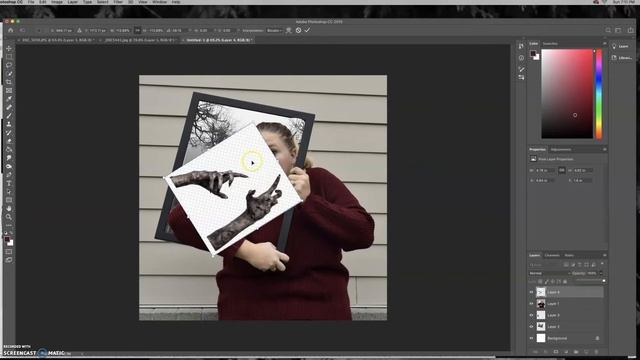Click the Background layer thumbnail
640x360 pixels.
(x=541, y=338)
